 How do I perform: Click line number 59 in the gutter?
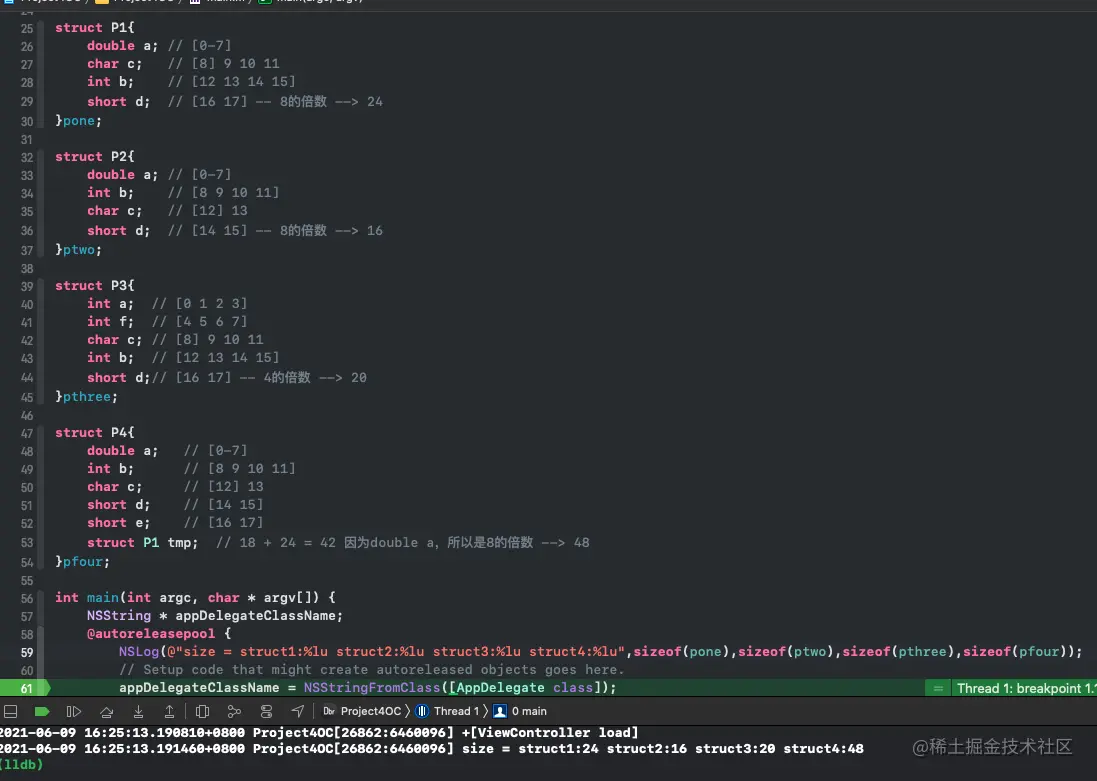[x=26, y=652]
